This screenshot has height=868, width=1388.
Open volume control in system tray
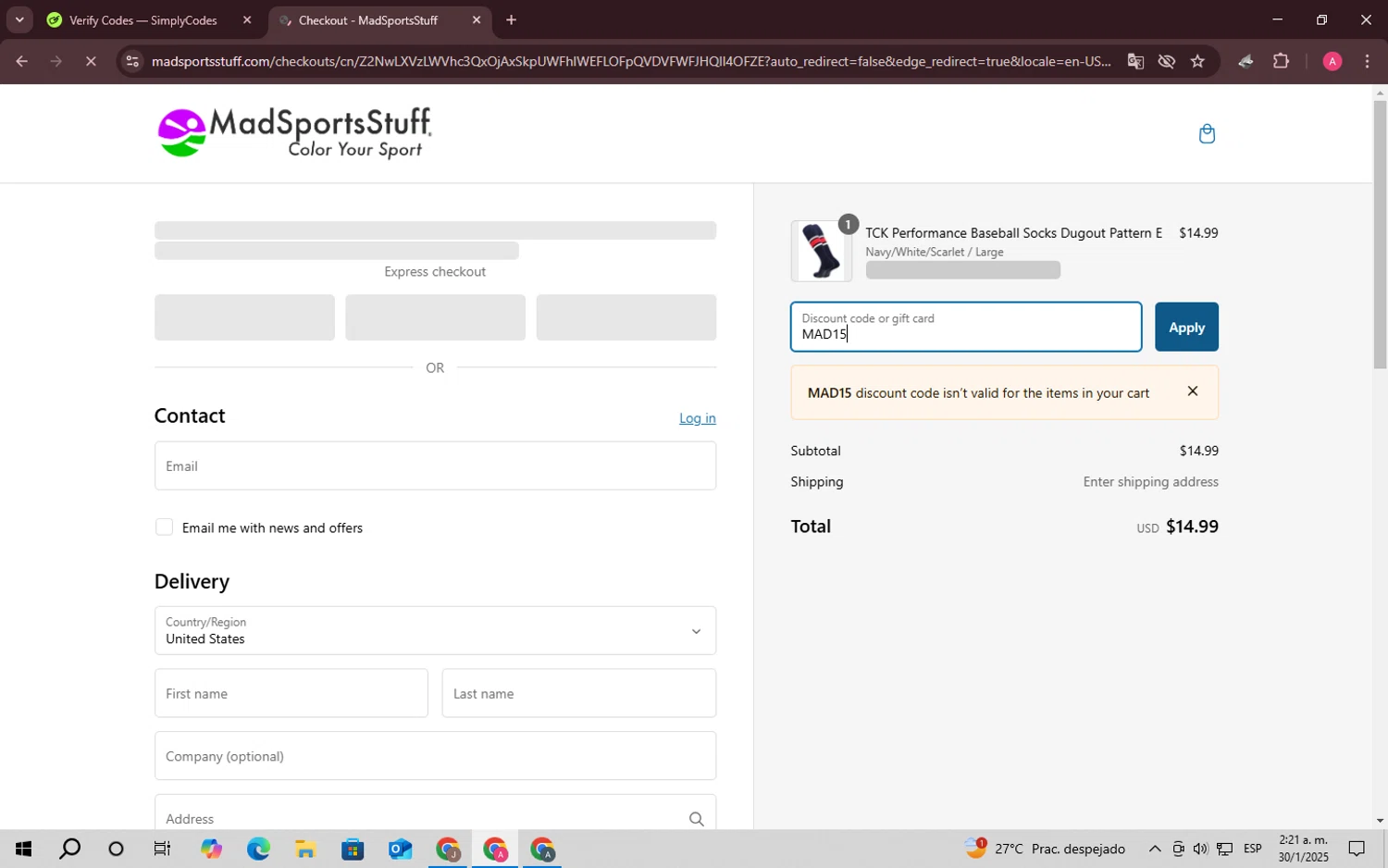[x=1200, y=849]
